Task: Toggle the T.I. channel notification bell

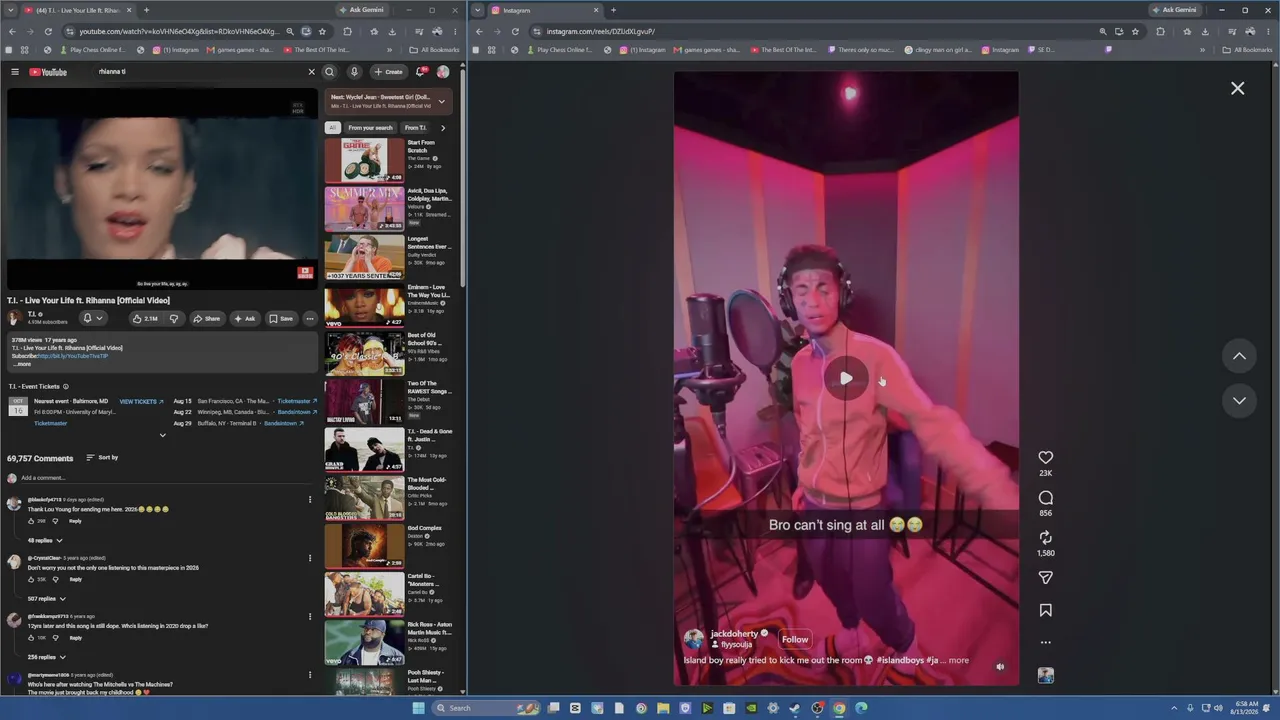Action: click(x=91, y=319)
